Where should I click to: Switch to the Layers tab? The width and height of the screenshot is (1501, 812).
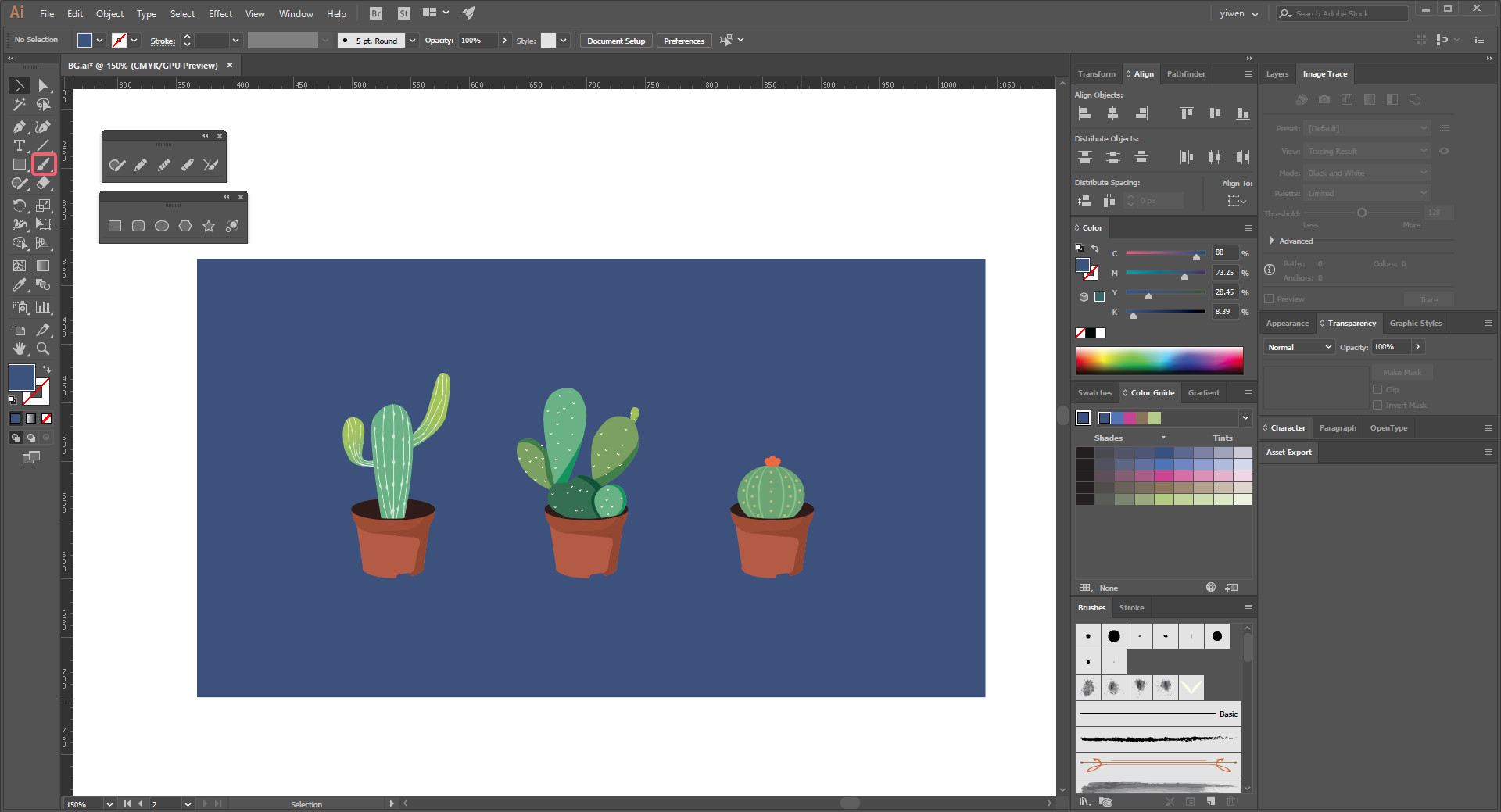[1277, 74]
